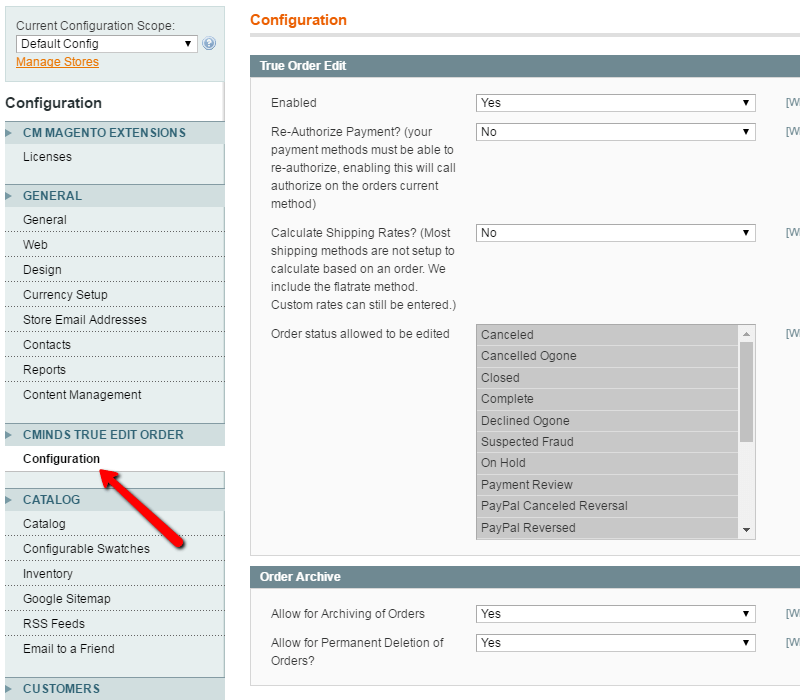Viewport: 800px width, 700px height.
Task: Click the help icon beside scope selector
Action: 209,44
